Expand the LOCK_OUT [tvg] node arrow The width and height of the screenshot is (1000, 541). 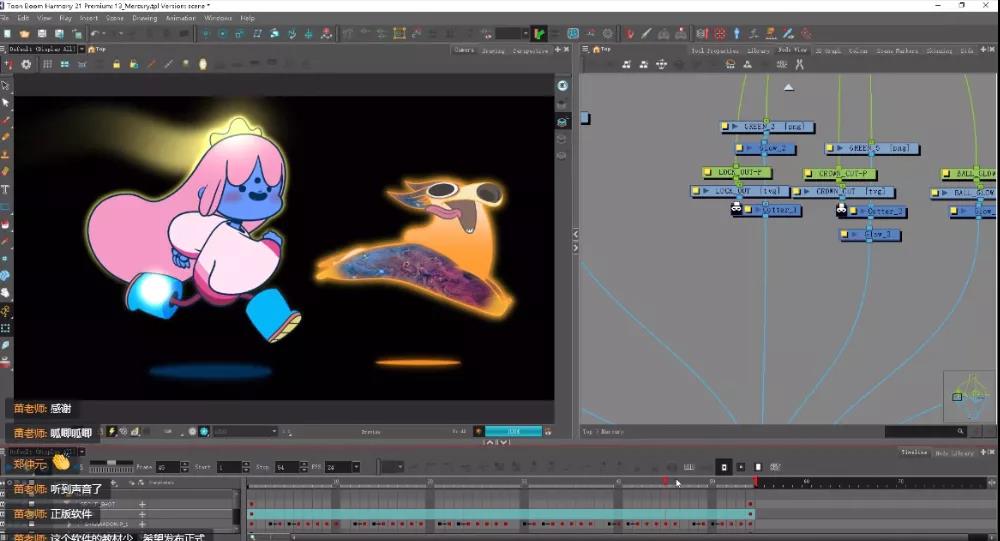tap(706, 191)
